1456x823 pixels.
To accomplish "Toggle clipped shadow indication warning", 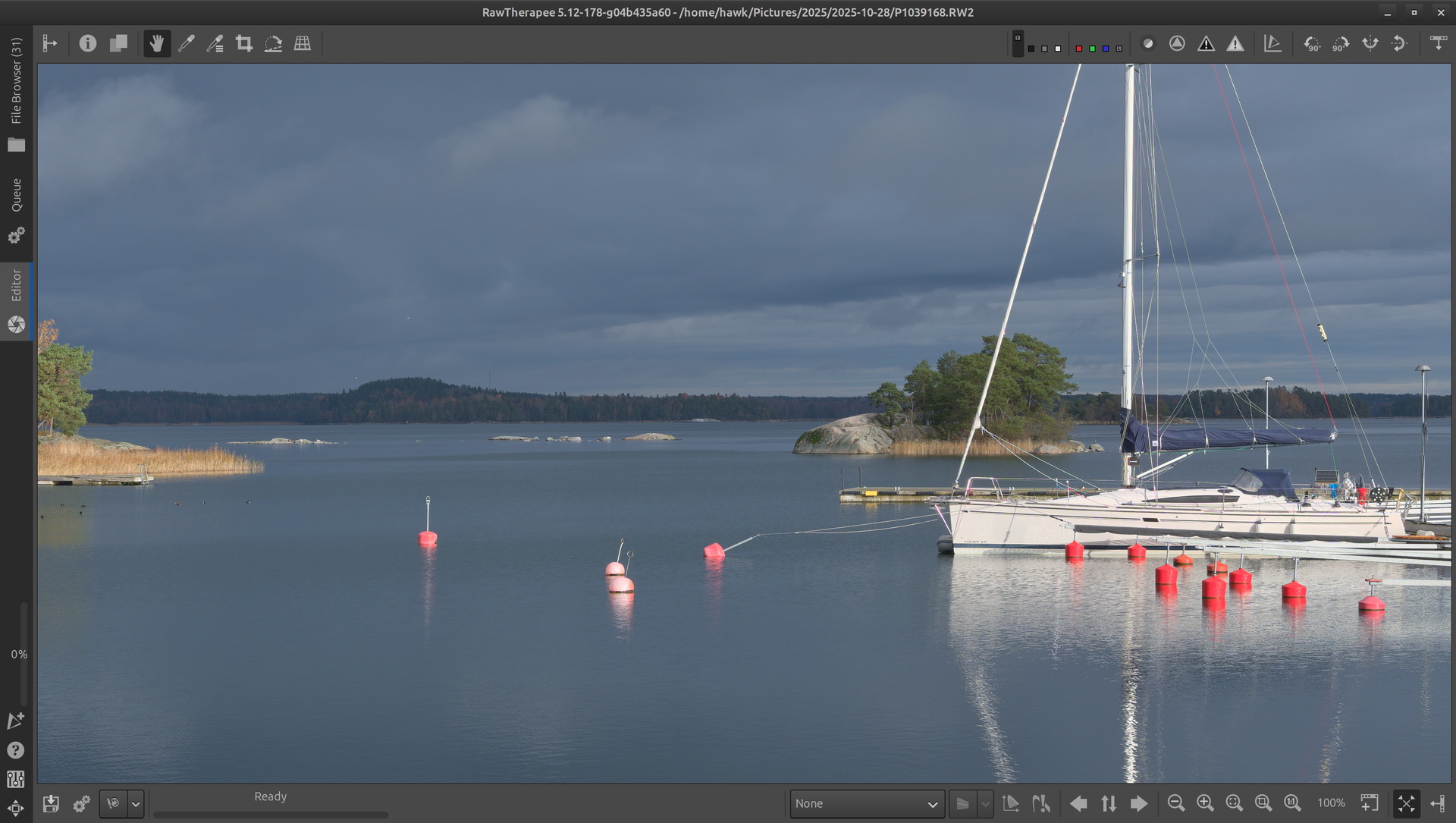I will click(x=1206, y=44).
